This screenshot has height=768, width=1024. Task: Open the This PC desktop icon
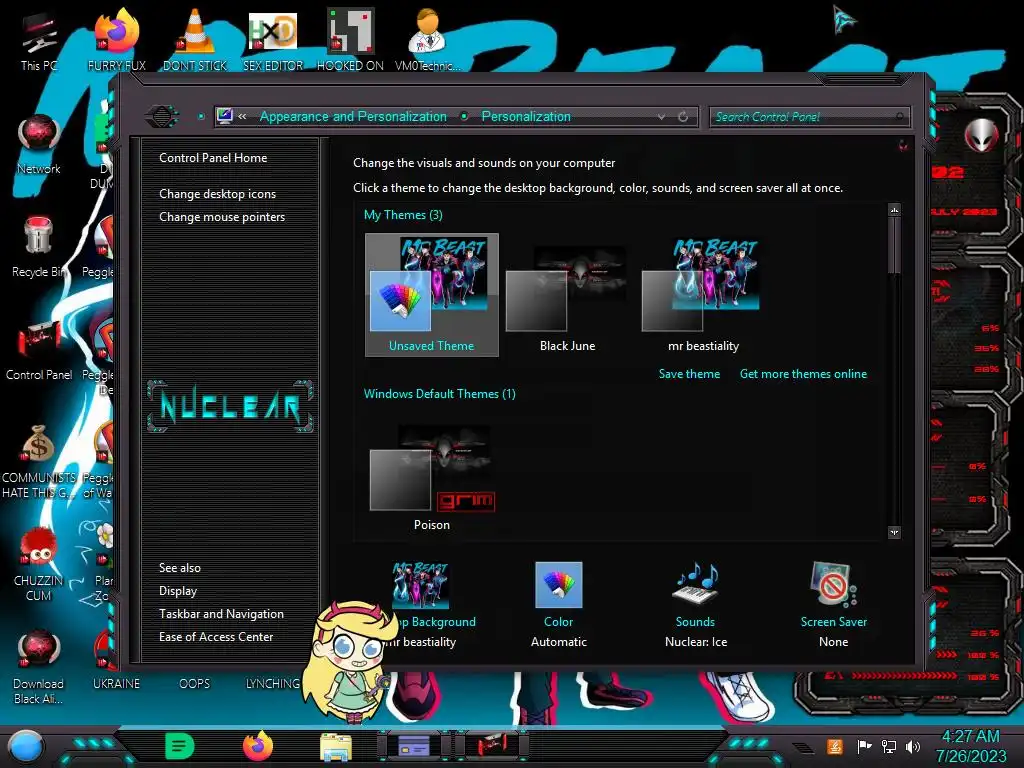(x=39, y=40)
